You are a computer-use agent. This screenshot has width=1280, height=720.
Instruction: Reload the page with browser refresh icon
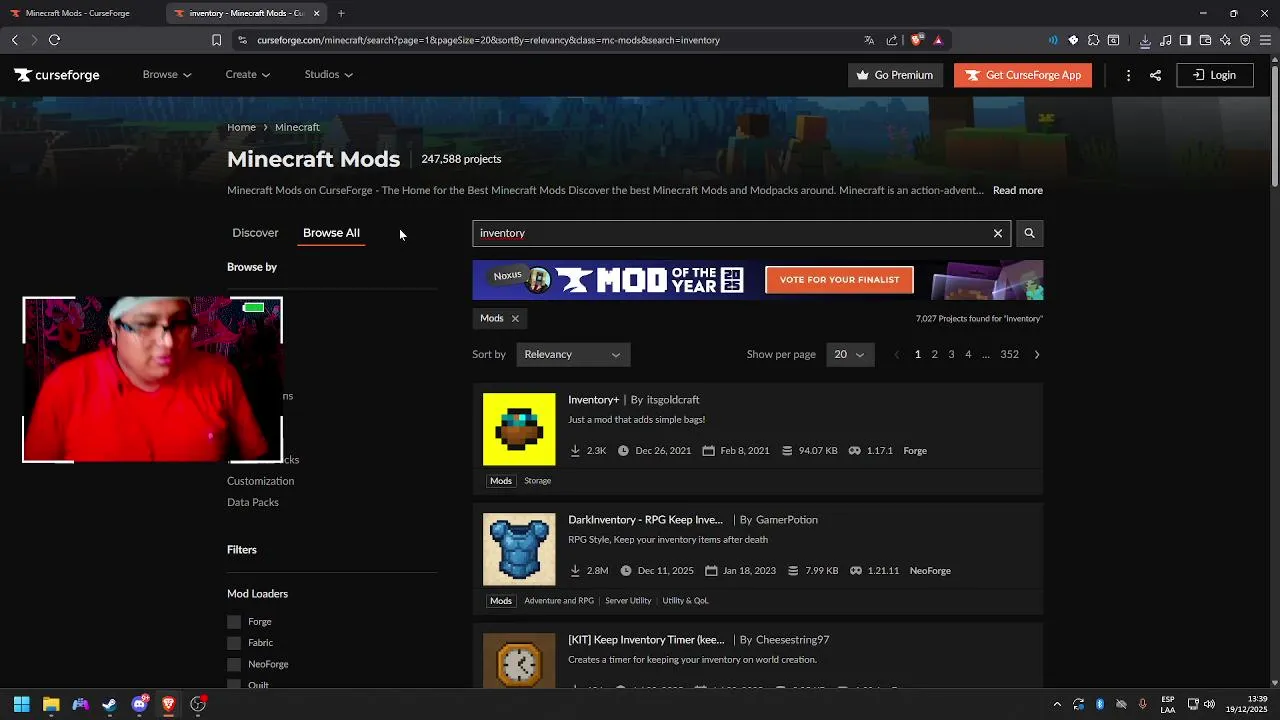point(54,40)
